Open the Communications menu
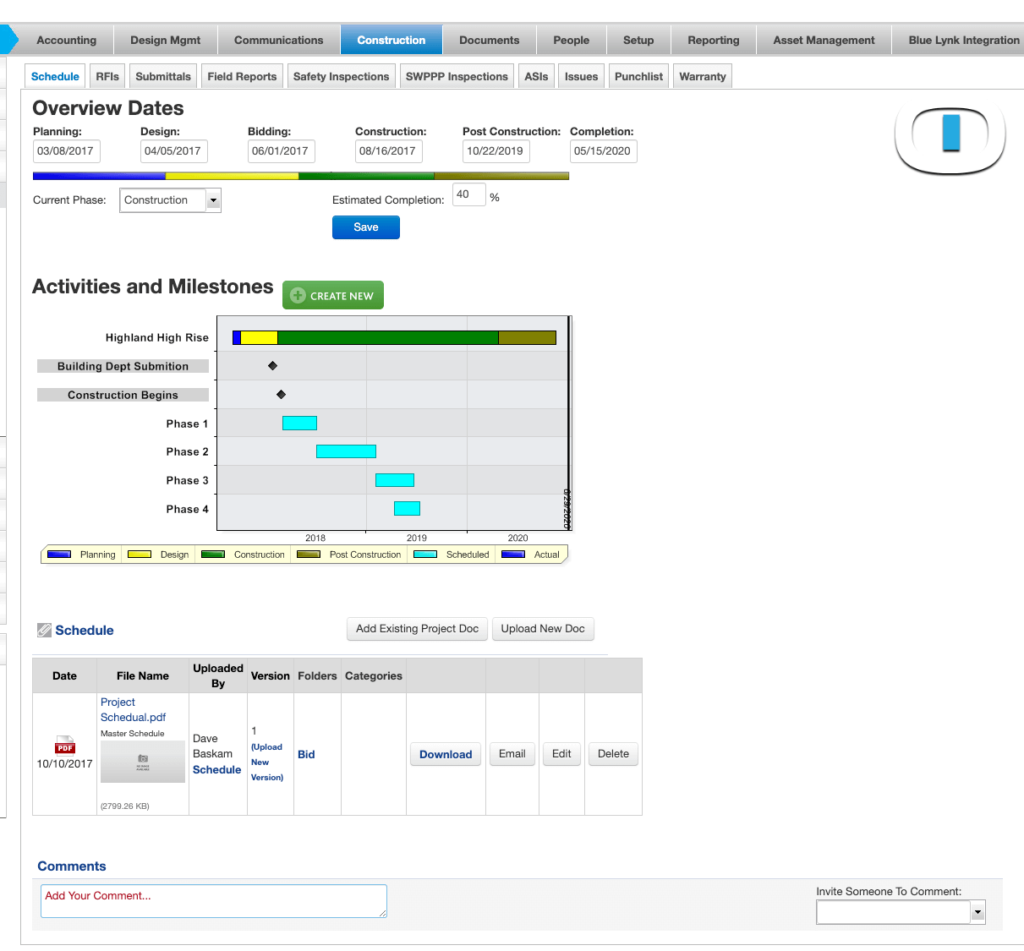 279,40
